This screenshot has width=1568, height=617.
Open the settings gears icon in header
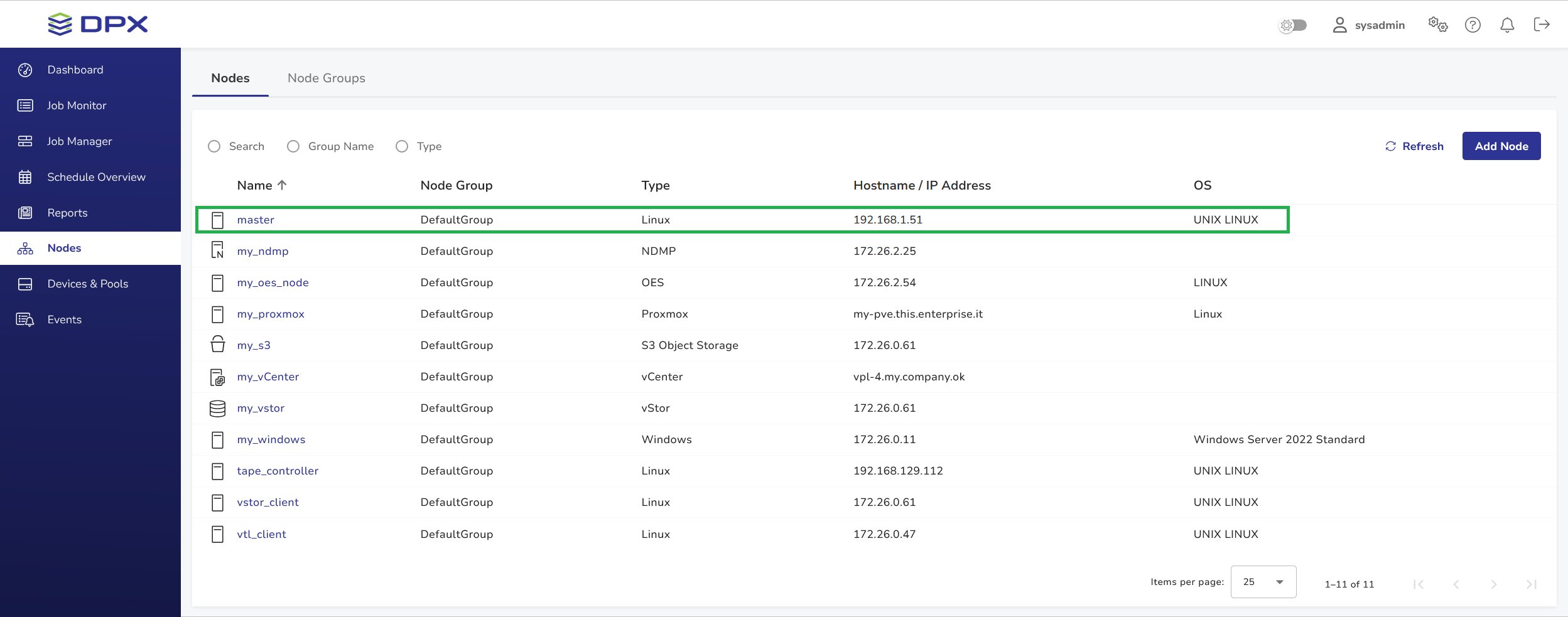pyautogui.click(x=1438, y=24)
